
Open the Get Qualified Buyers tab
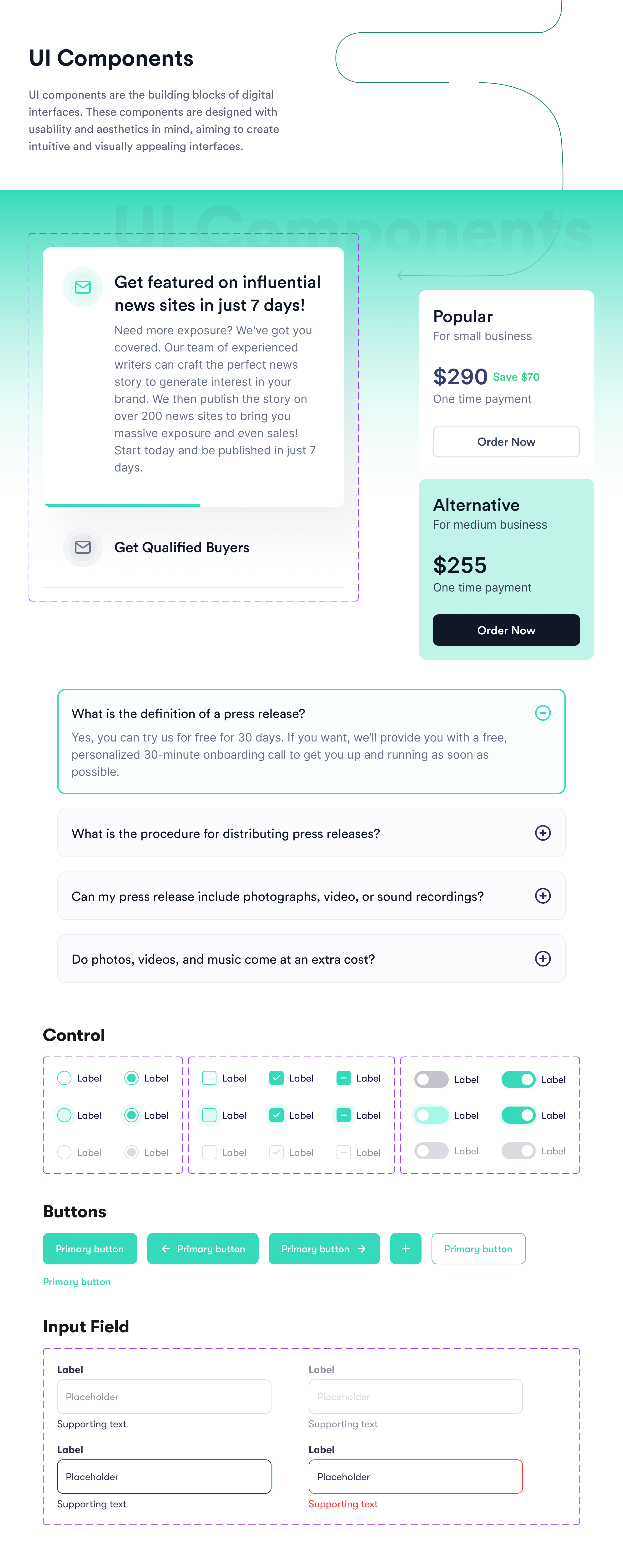[x=181, y=547]
